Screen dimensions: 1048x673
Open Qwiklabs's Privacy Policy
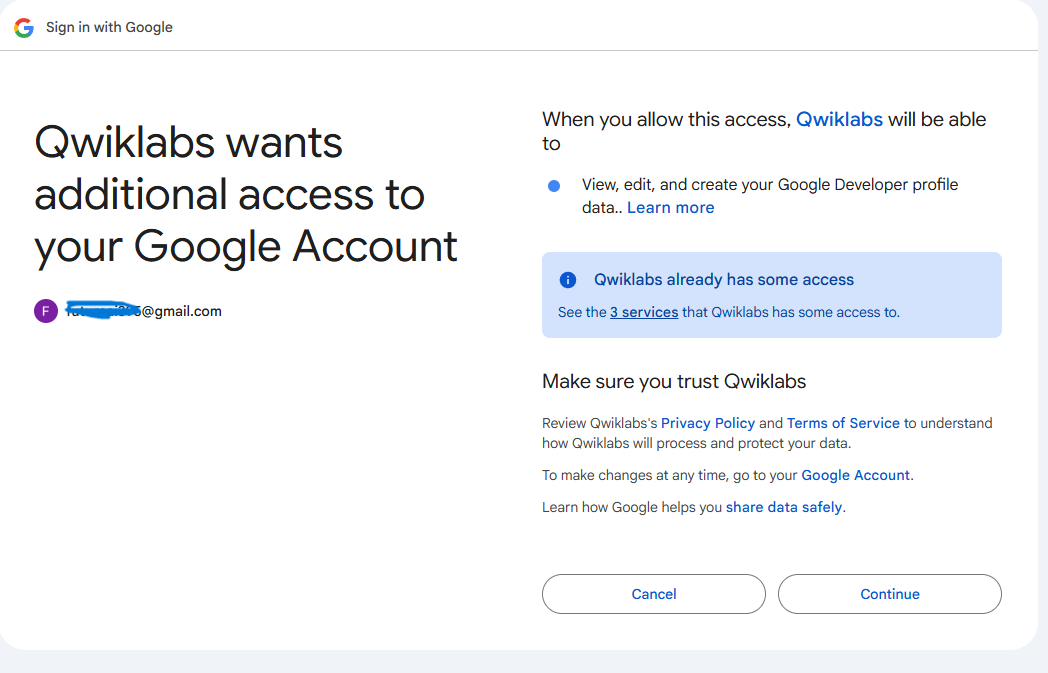coord(708,423)
